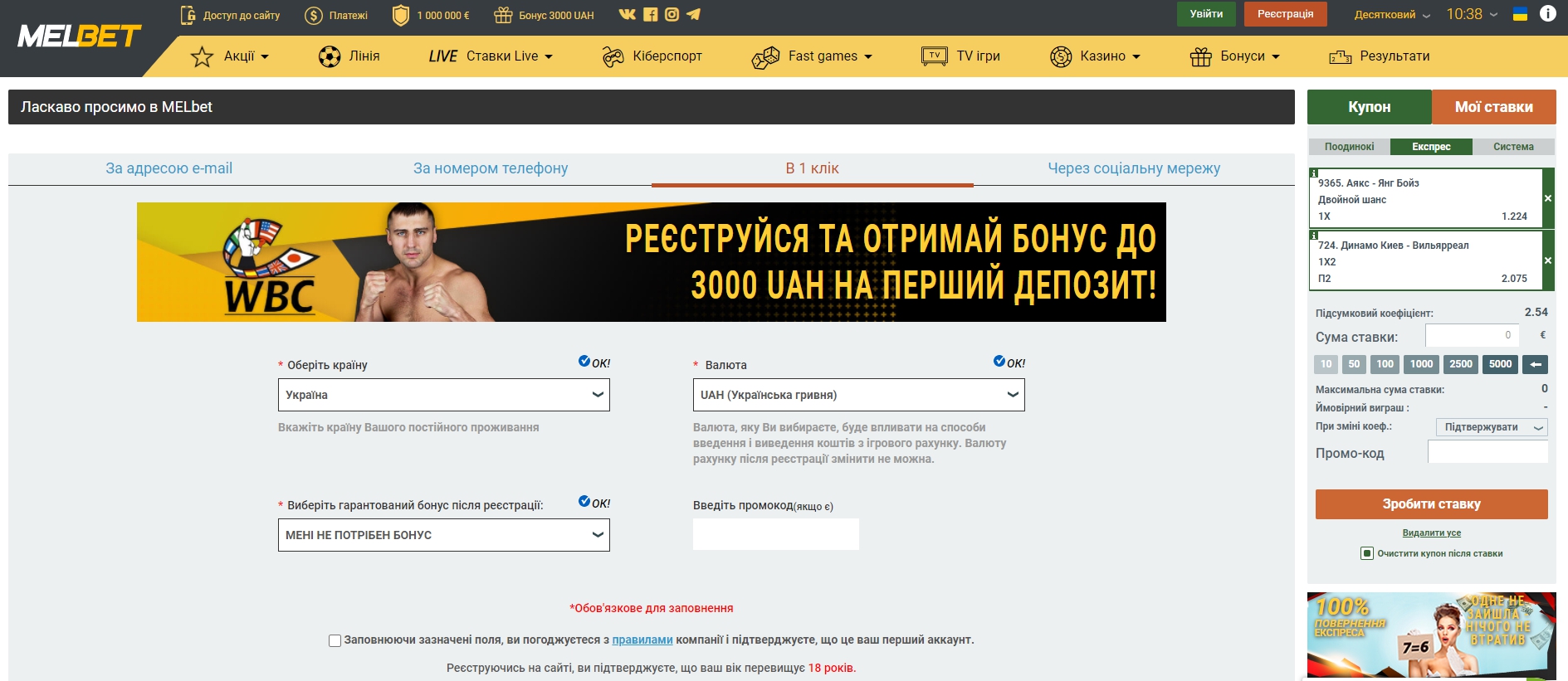Click Зробити ставку button
Image resolution: width=1568 pixels, height=681 pixels.
(x=1432, y=504)
